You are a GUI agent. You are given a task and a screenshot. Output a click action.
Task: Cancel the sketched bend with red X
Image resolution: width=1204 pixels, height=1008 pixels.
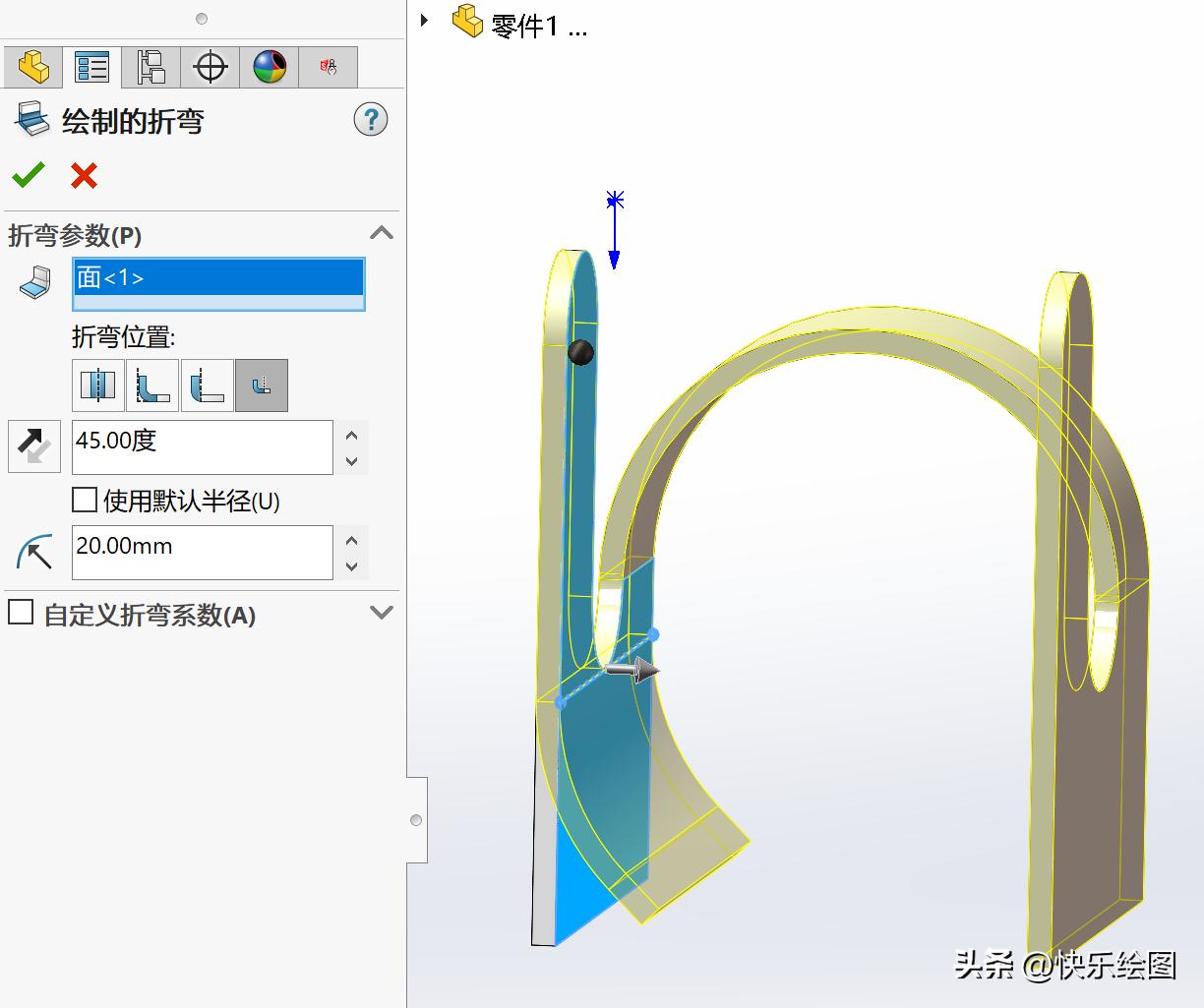85,175
